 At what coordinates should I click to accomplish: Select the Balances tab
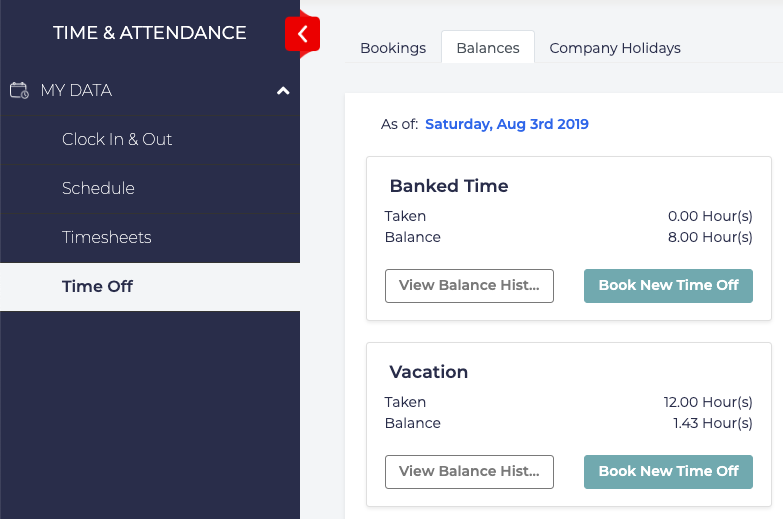488,48
